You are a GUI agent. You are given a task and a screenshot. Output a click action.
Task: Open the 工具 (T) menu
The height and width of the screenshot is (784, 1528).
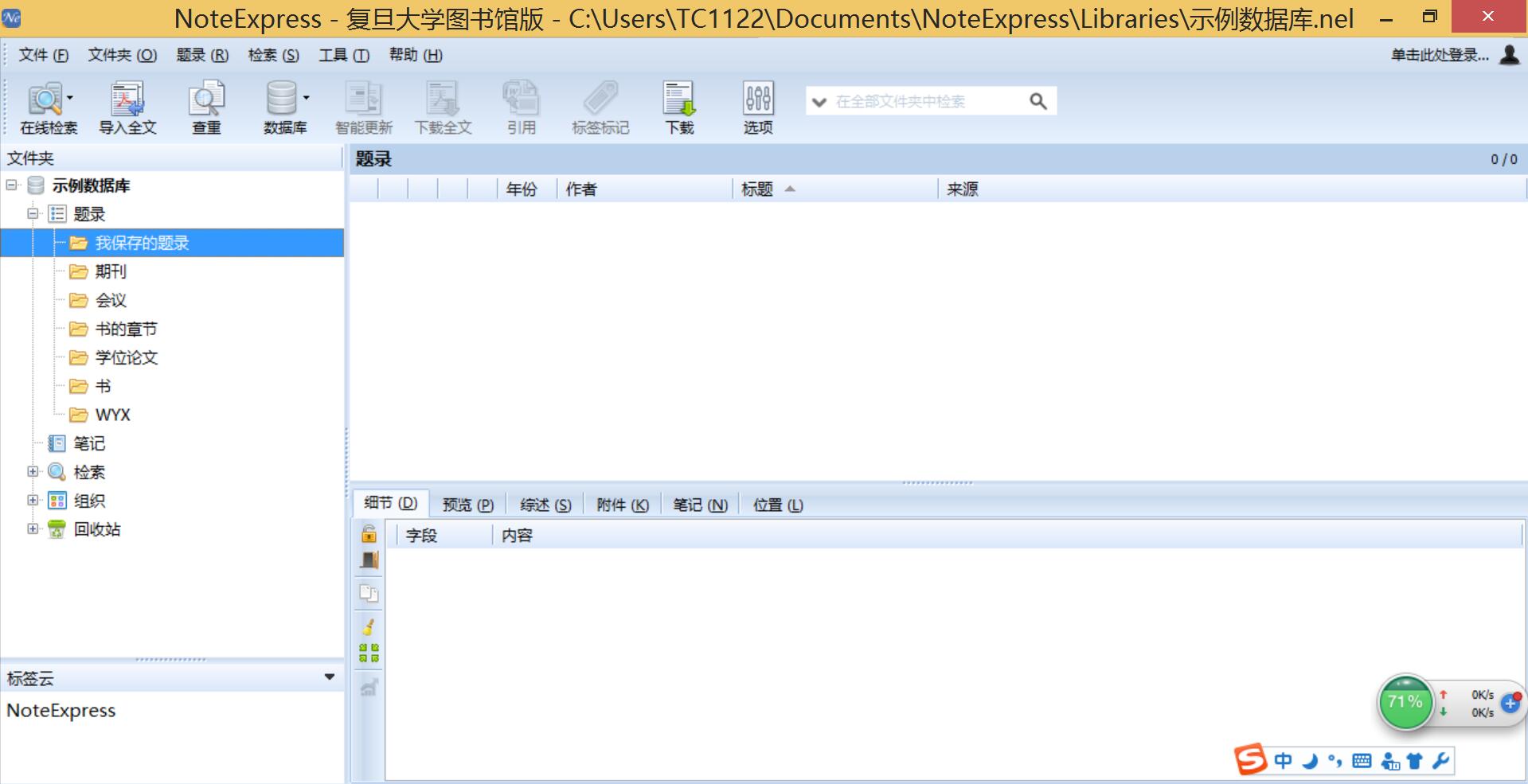tap(344, 55)
